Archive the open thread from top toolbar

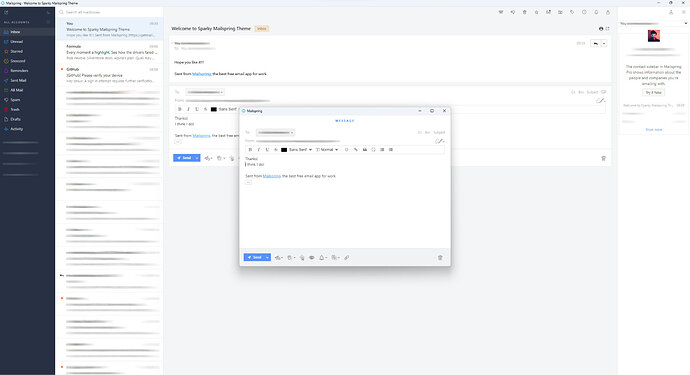501,12
